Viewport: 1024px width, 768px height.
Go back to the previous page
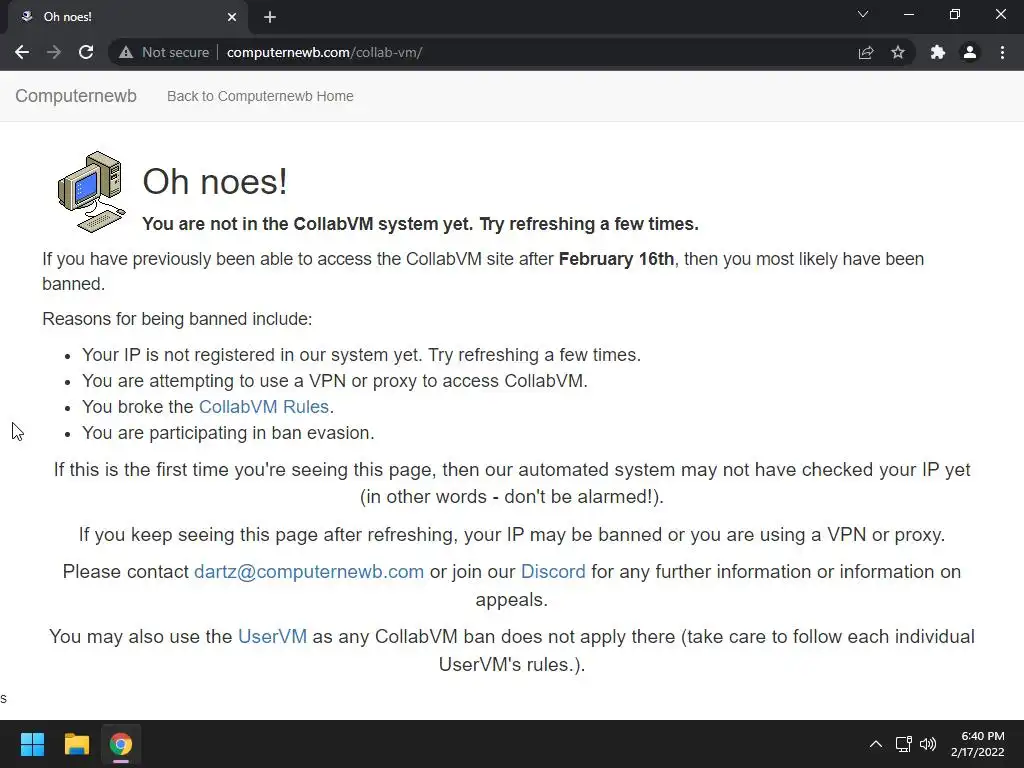pyautogui.click(x=22, y=52)
